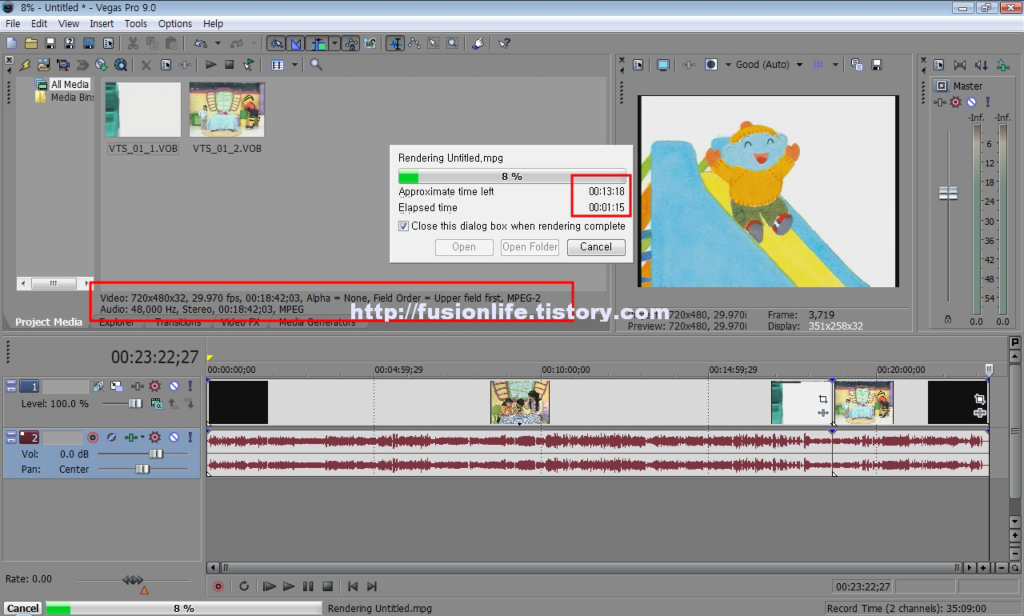Open Split Screen View dropdown arrow
This screenshot has width=1024, height=616.
pos(728,65)
